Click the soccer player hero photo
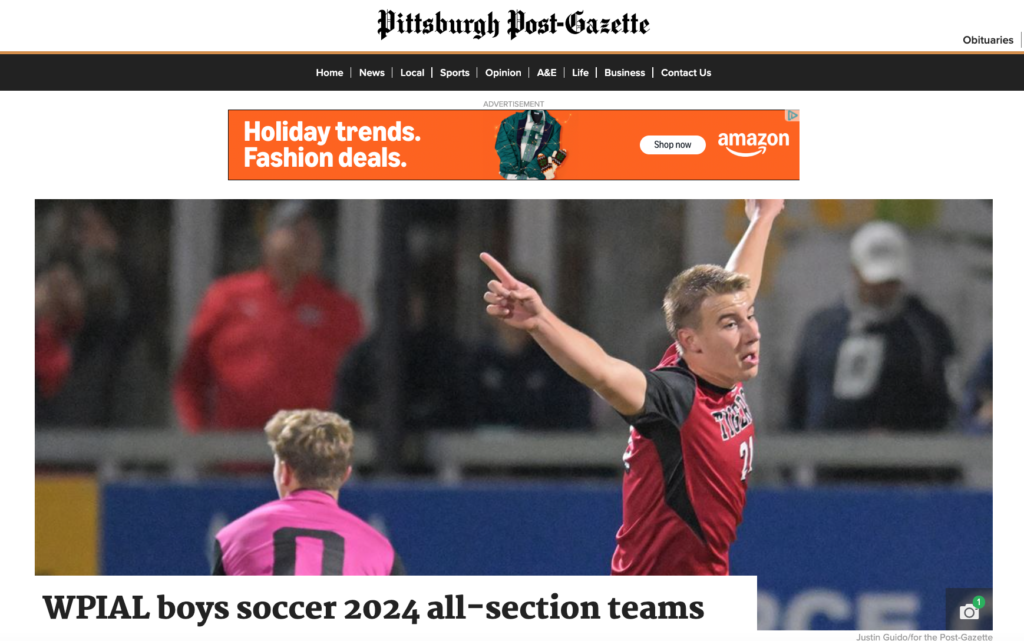1024x641 pixels. tap(513, 387)
